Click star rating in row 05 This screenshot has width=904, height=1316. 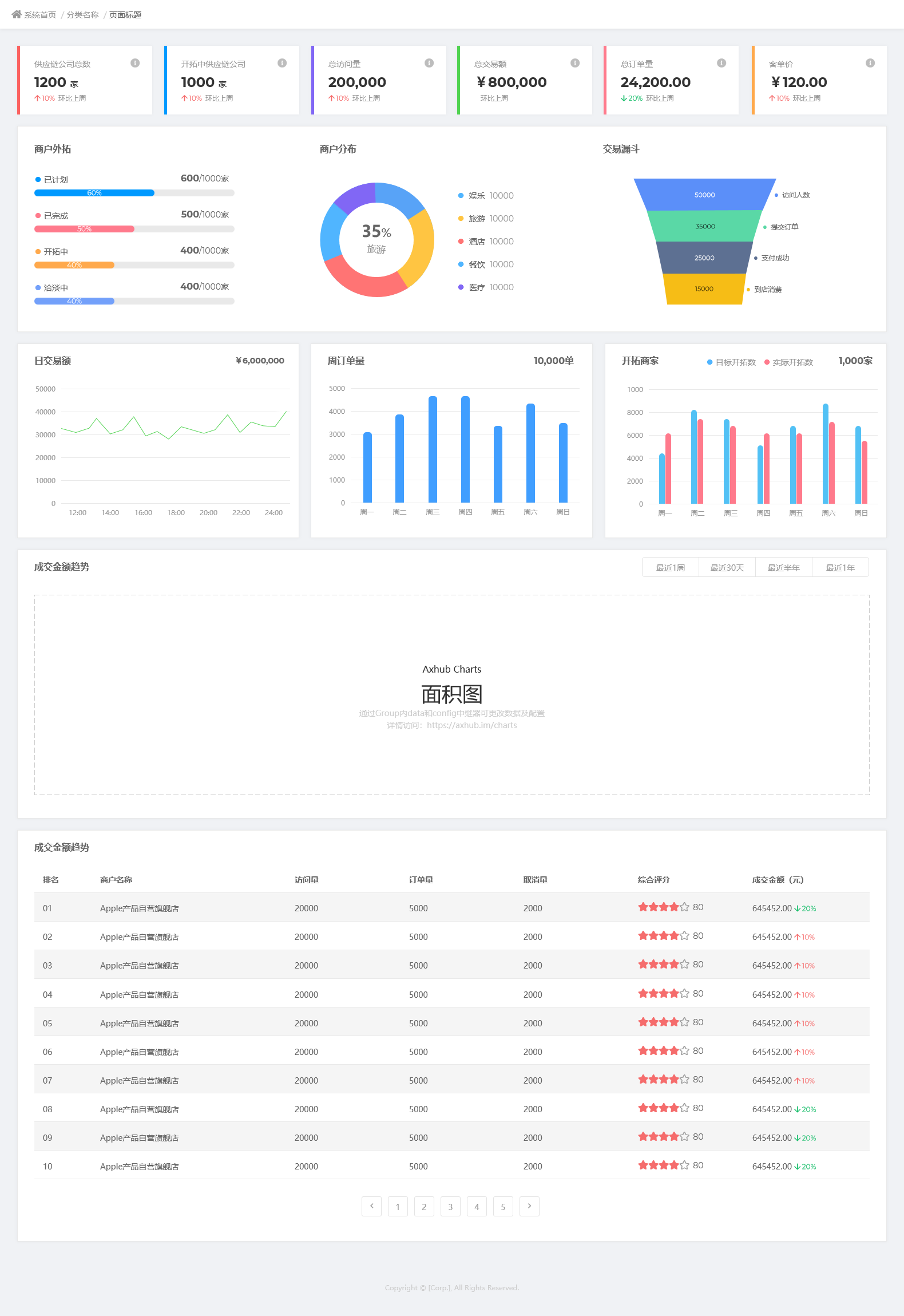[x=664, y=1022]
